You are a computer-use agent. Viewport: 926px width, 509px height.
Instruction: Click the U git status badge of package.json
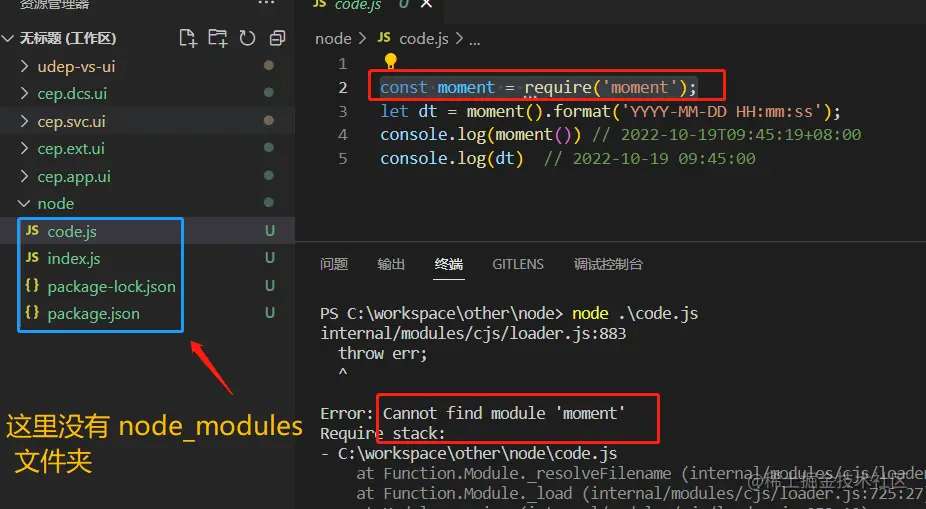tap(270, 313)
